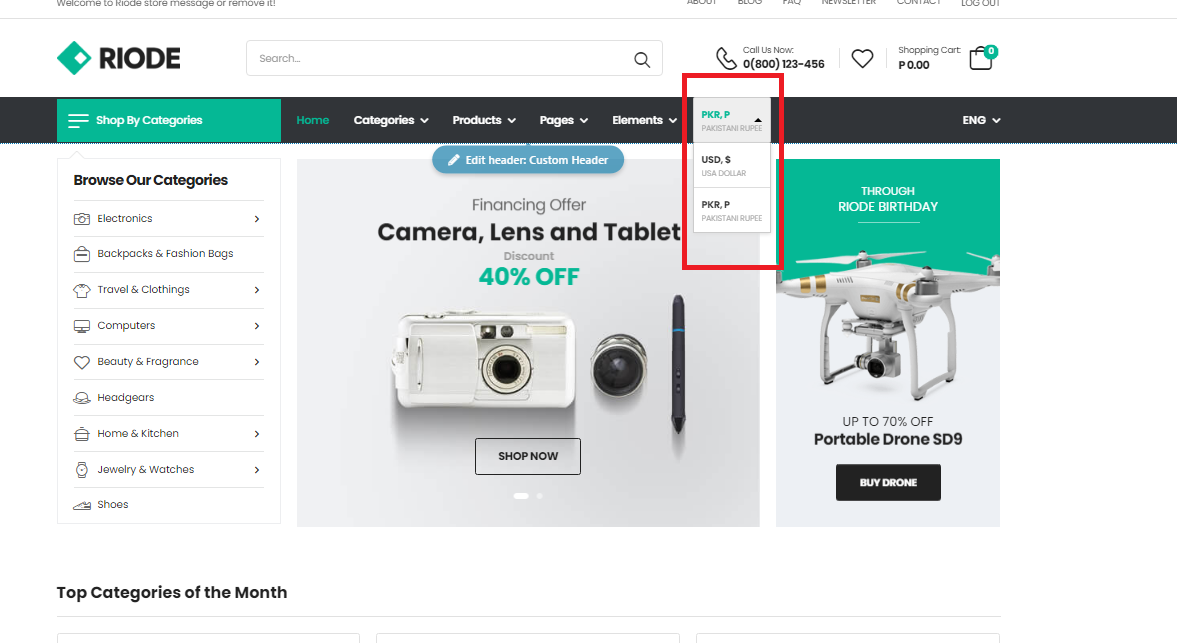
Task: Click the Beauty & Fragrance heart icon
Action: pos(82,362)
